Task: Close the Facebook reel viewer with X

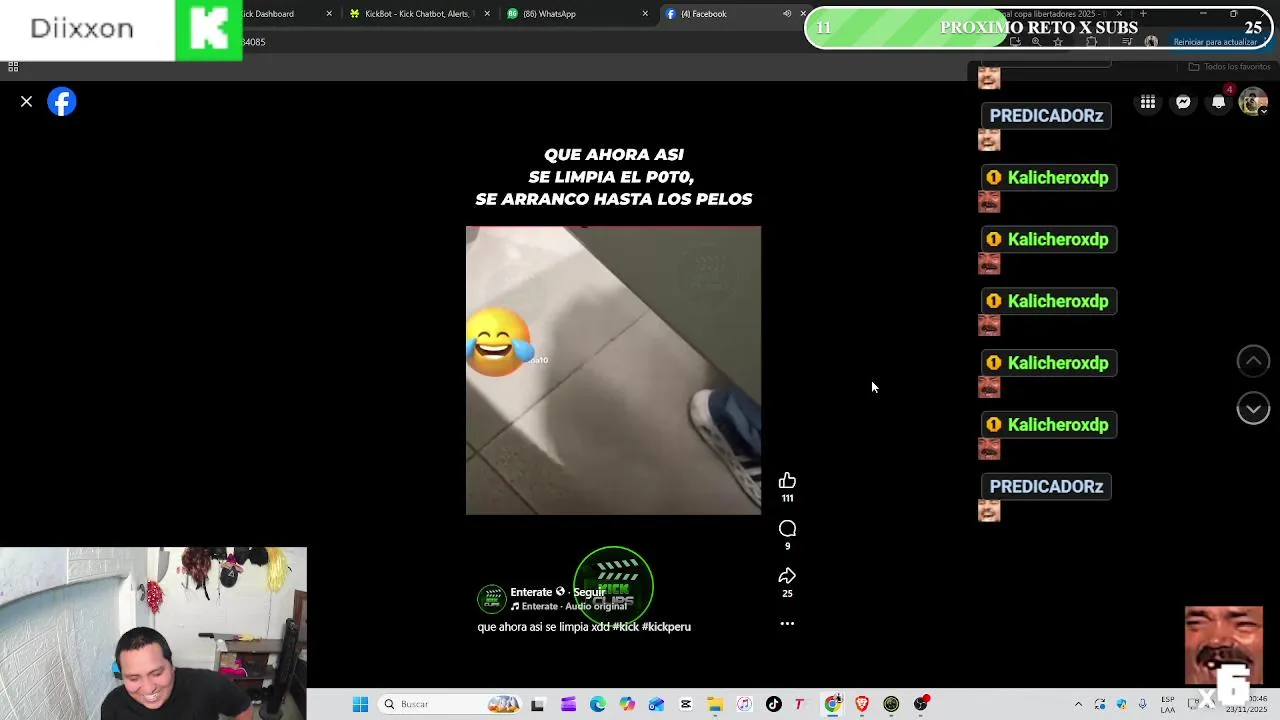Action: [x=27, y=102]
